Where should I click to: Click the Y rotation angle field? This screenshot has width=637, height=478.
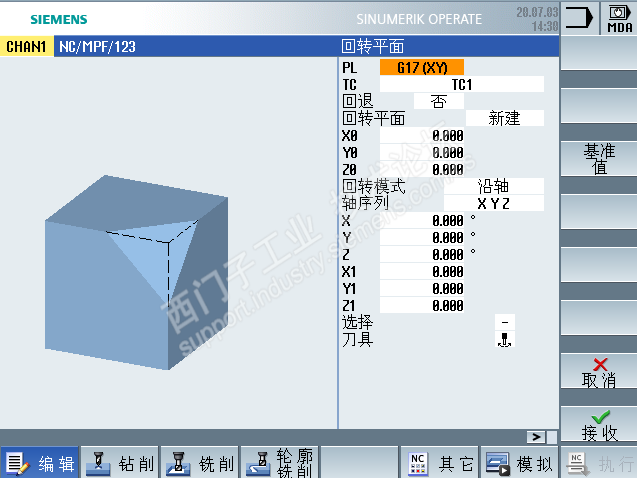click(x=422, y=238)
